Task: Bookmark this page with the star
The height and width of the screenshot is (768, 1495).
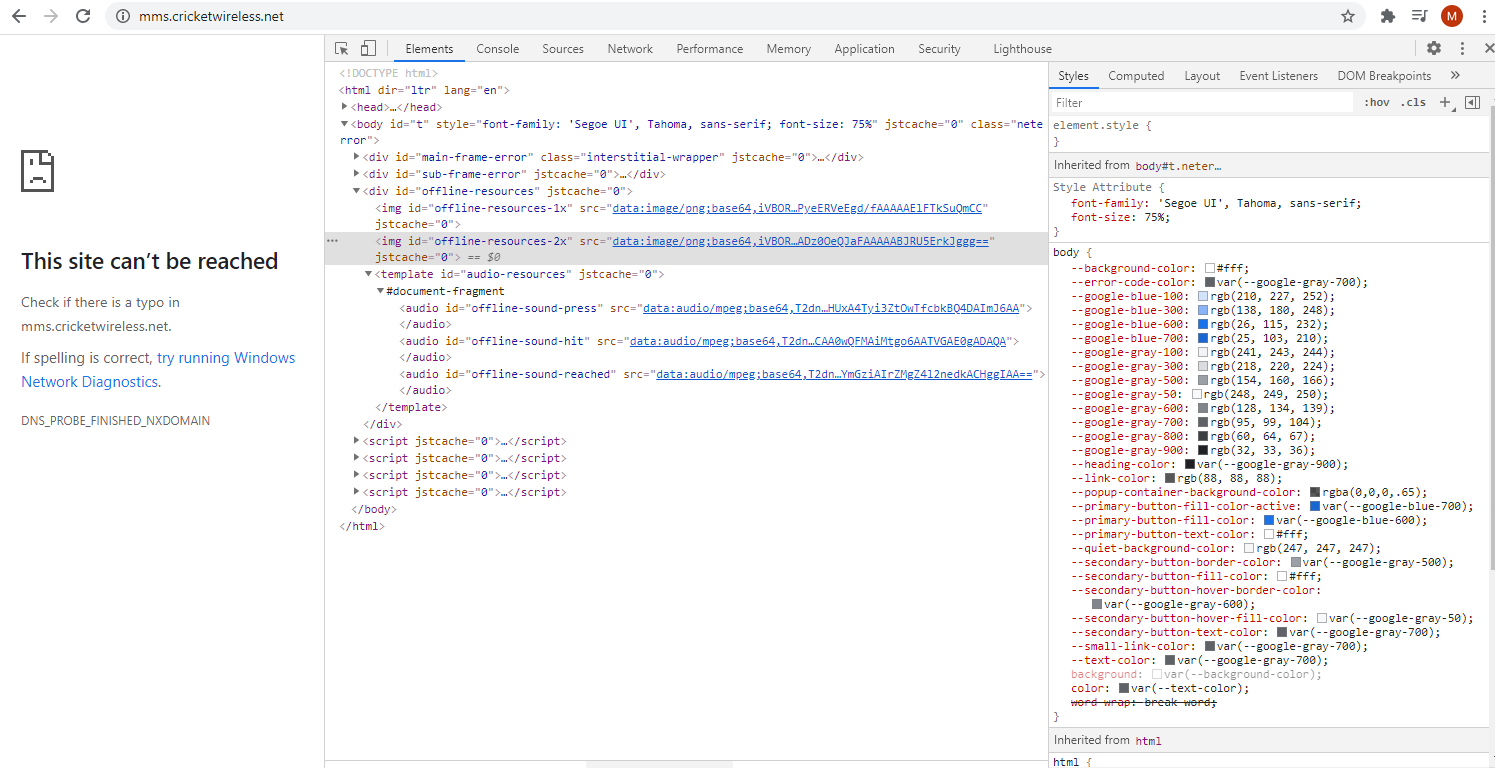Action: point(1348,16)
